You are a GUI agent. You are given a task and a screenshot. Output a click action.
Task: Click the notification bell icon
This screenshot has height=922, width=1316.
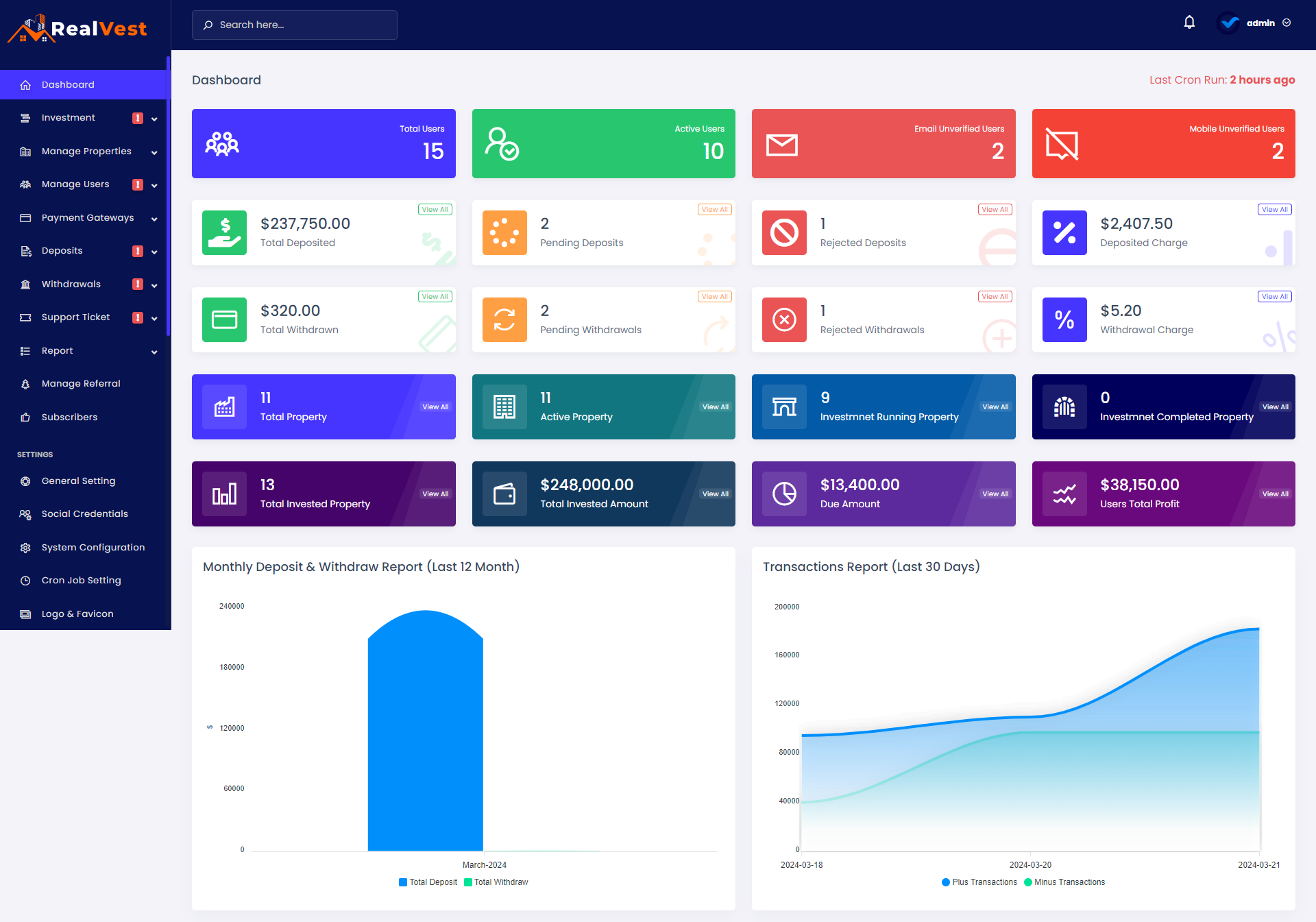click(1189, 23)
